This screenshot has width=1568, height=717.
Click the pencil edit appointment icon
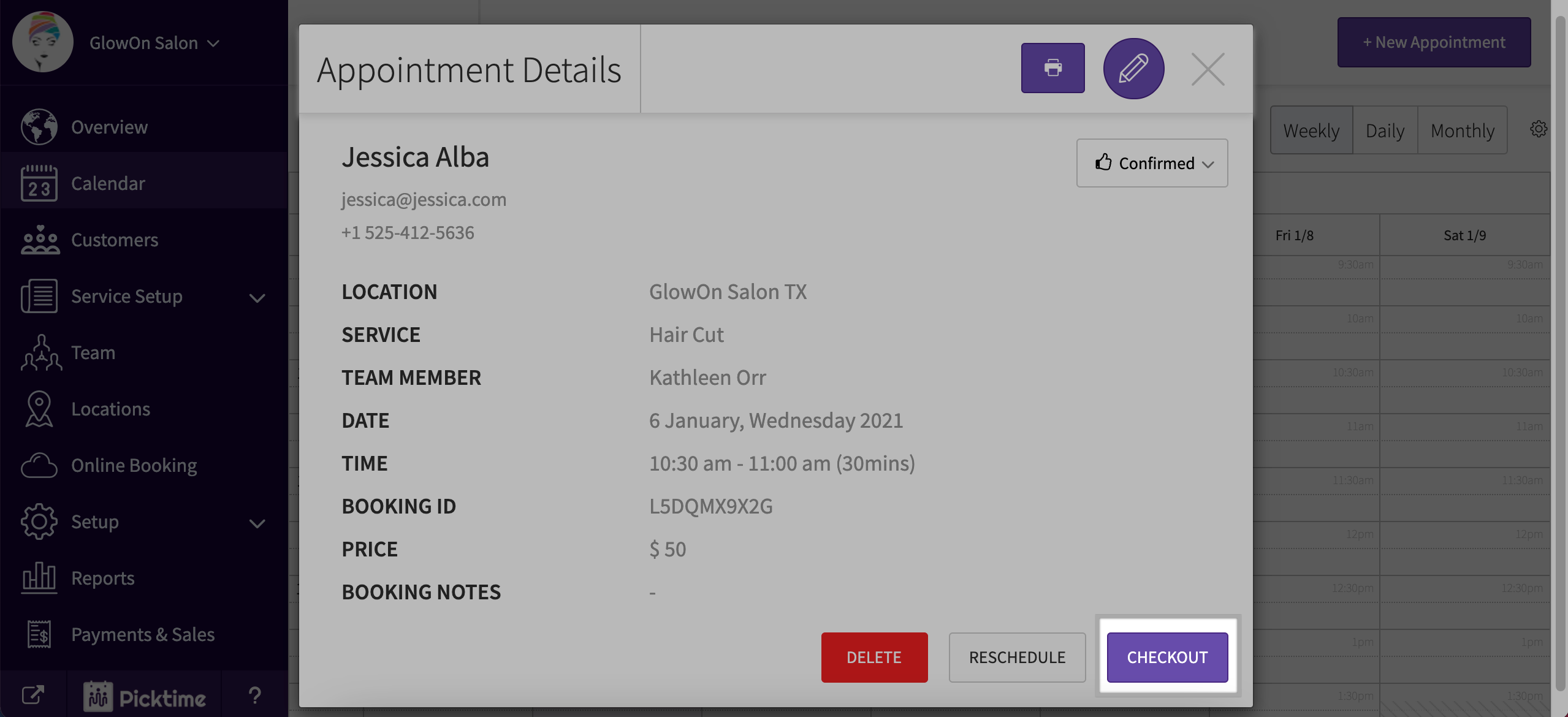(1133, 68)
